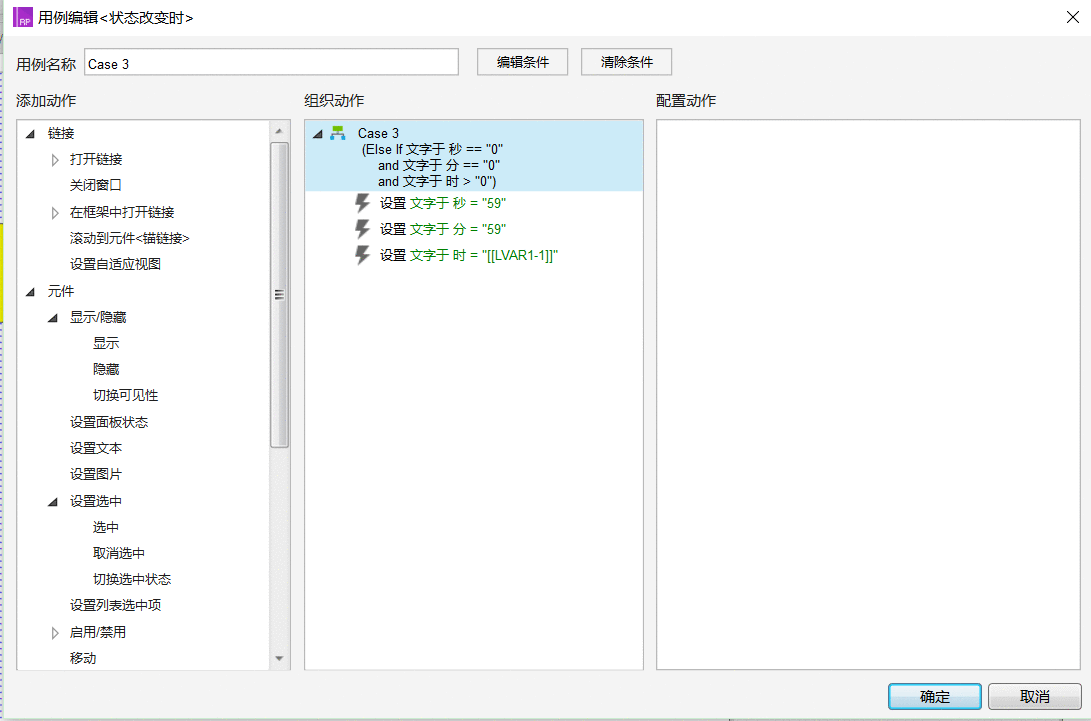Expand the 打开链接 item
Viewport: 1091px width, 721px height.
tap(55, 160)
